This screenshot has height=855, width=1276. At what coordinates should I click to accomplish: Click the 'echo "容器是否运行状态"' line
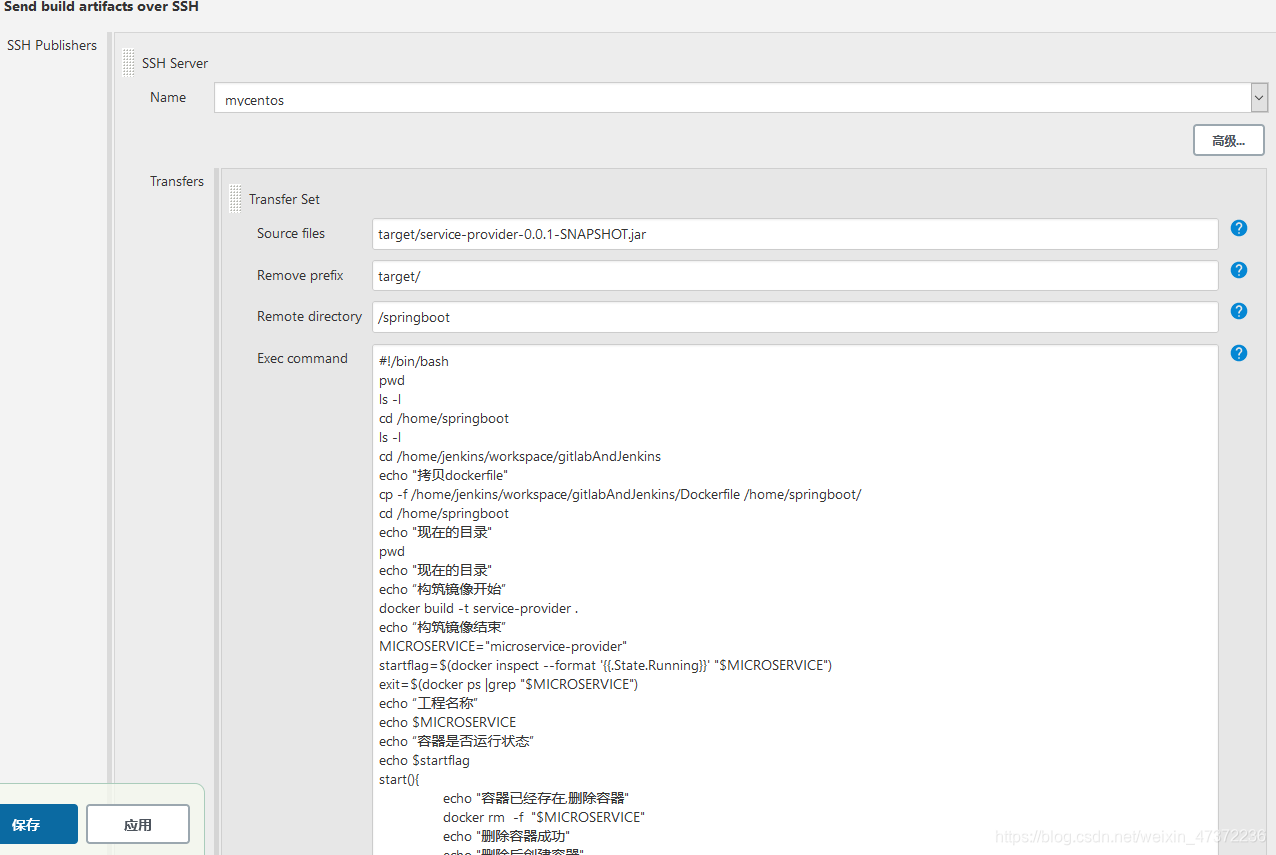click(456, 741)
